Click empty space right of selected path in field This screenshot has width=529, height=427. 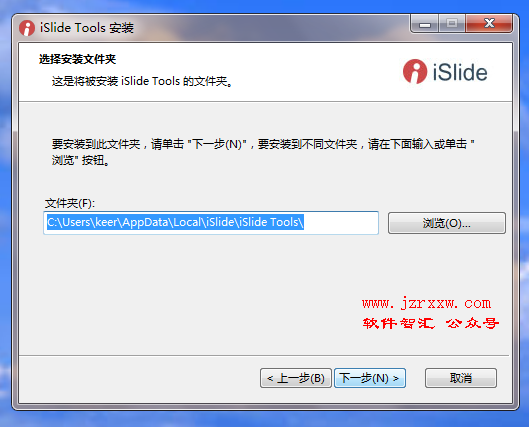pos(341,223)
